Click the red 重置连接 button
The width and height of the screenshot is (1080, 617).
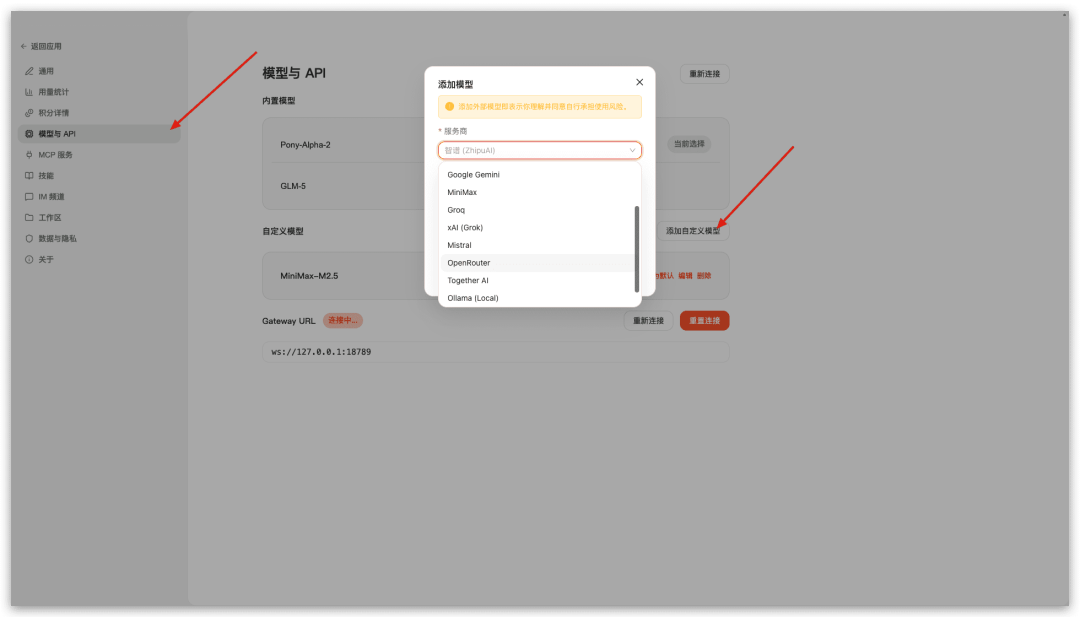[x=704, y=321]
